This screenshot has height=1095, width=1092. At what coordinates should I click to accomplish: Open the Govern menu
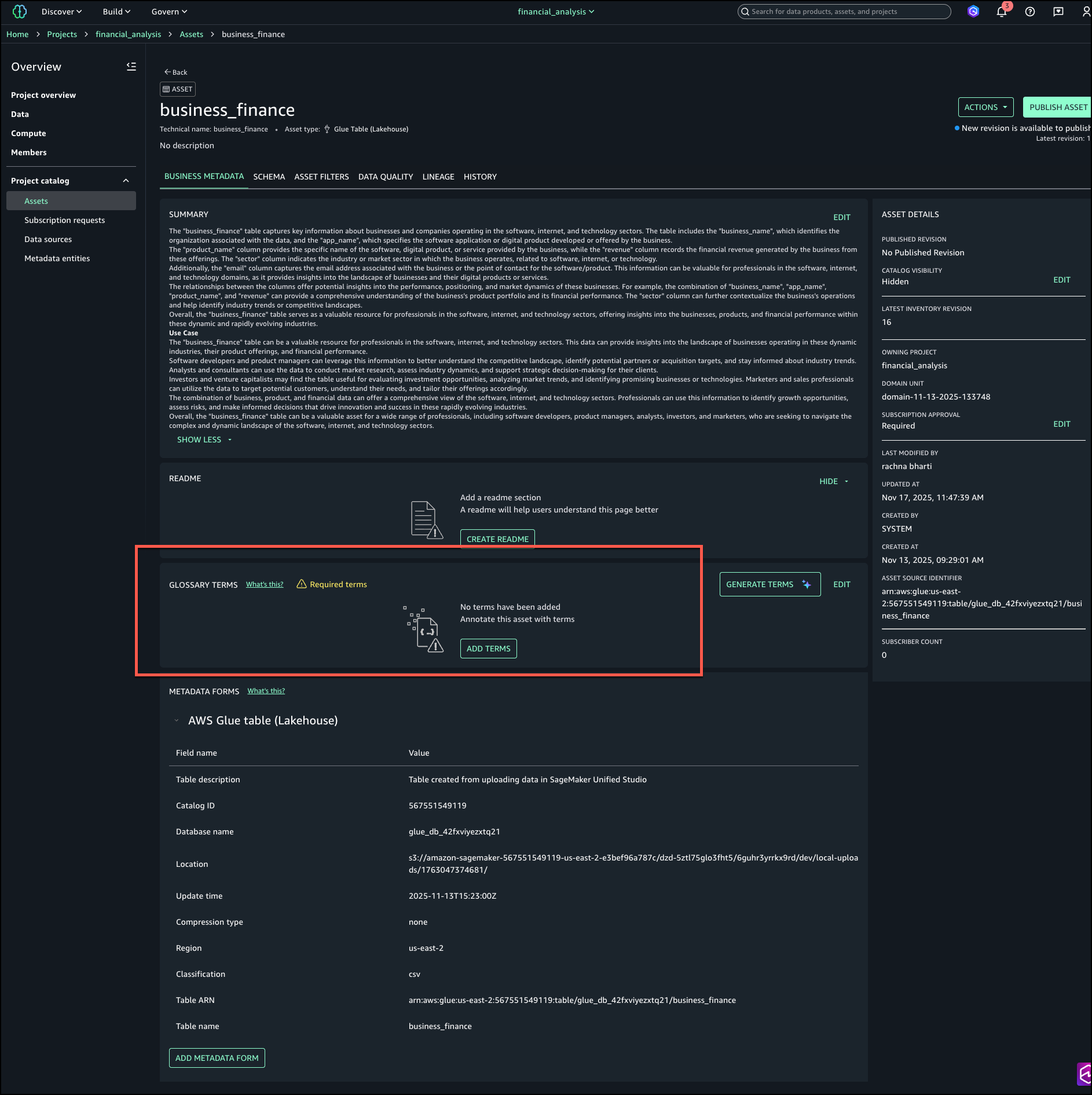coord(169,12)
